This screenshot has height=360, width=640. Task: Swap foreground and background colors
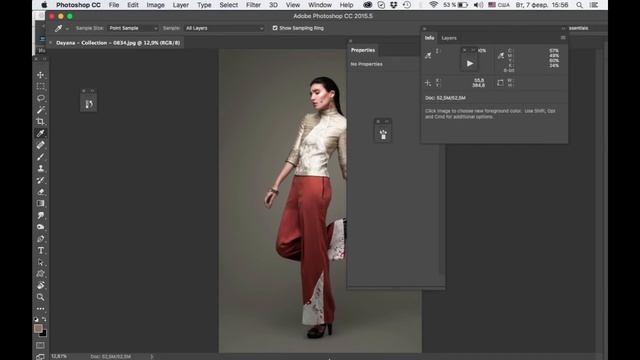click(44, 319)
